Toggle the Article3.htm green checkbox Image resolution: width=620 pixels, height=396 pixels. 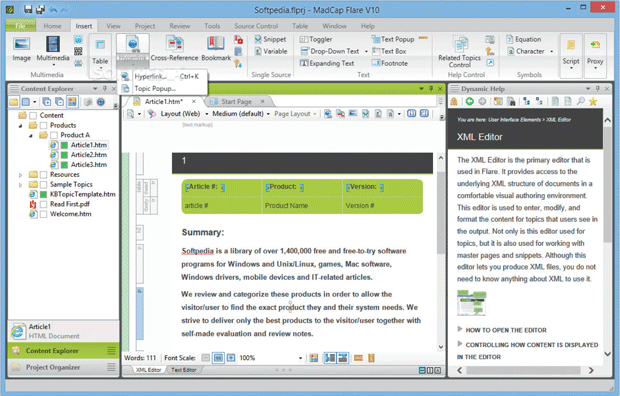click(x=64, y=165)
